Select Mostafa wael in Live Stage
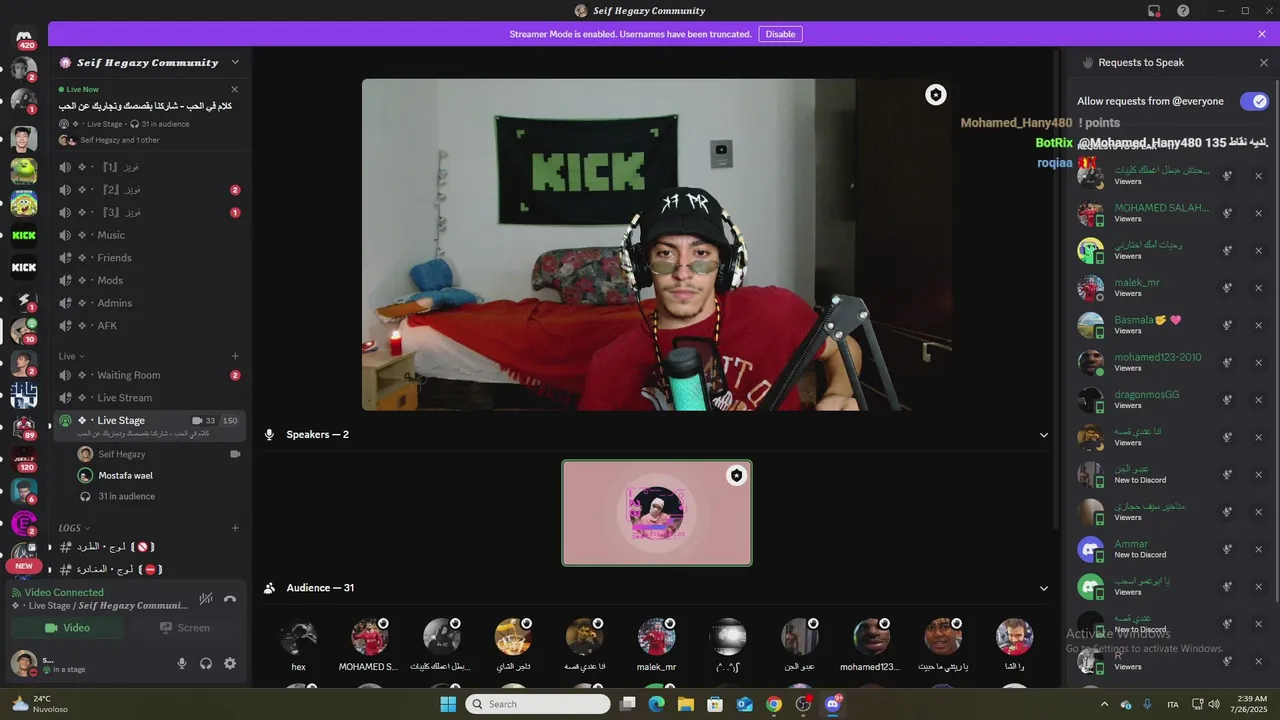This screenshot has height=720, width=1280. tap(125, 475)
